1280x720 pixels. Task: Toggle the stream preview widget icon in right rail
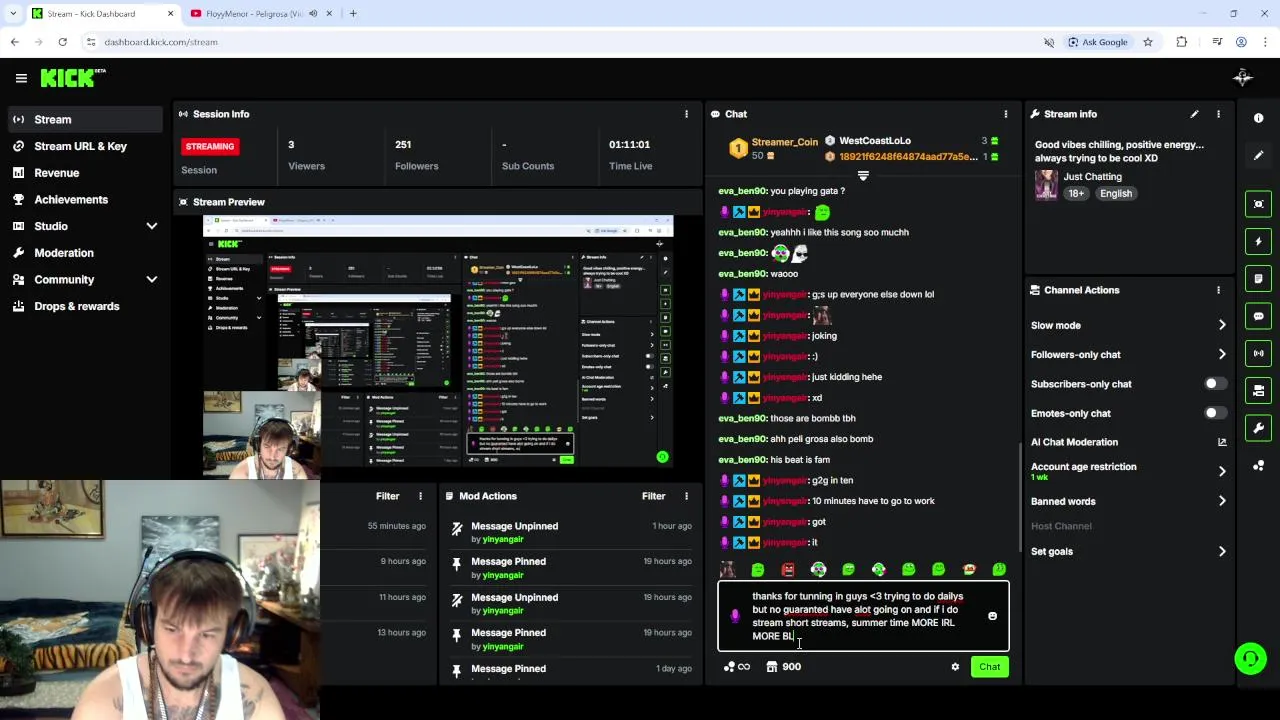click(1258, 204)
